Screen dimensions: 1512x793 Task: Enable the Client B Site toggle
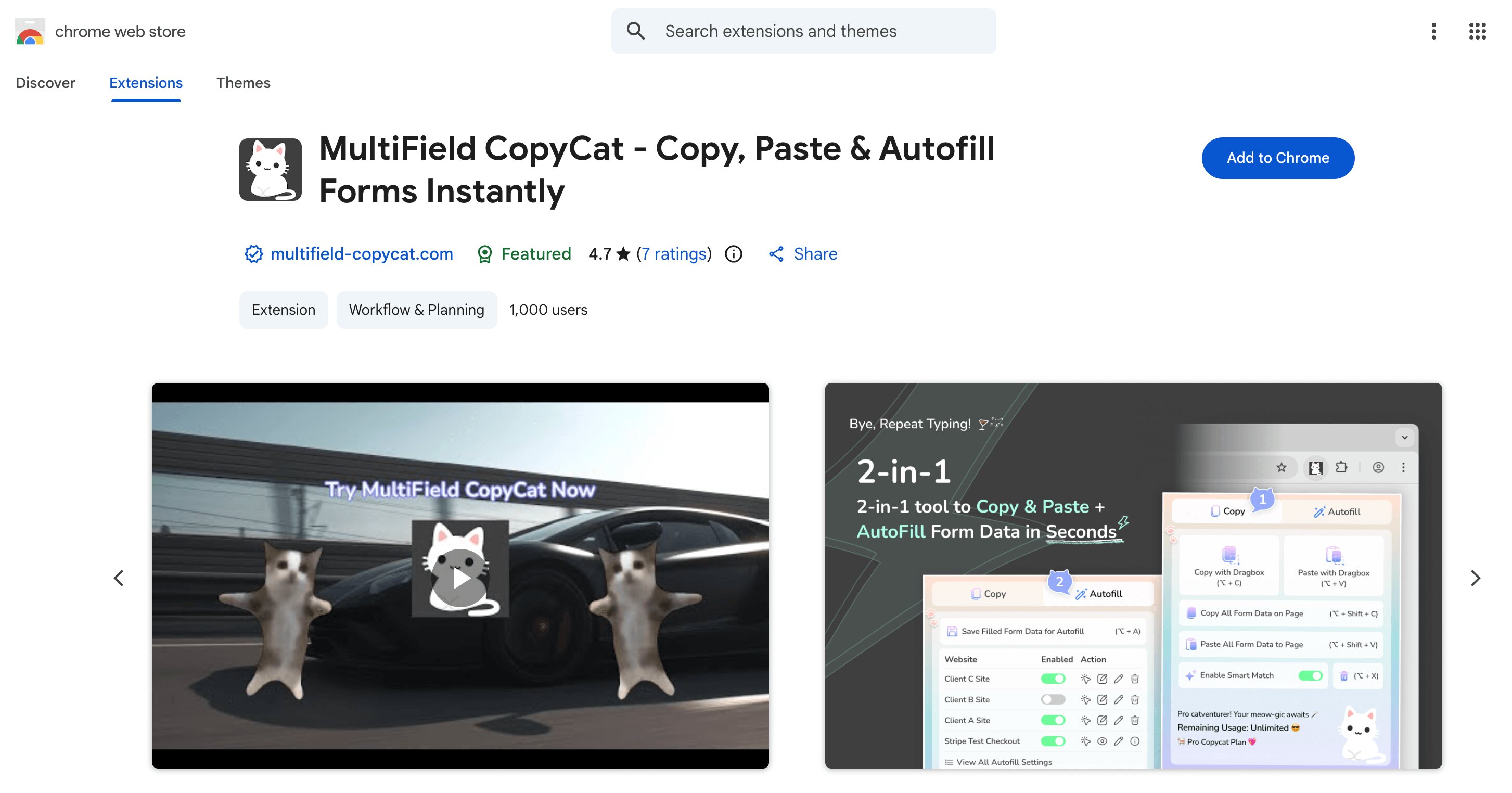(1054, 699)
